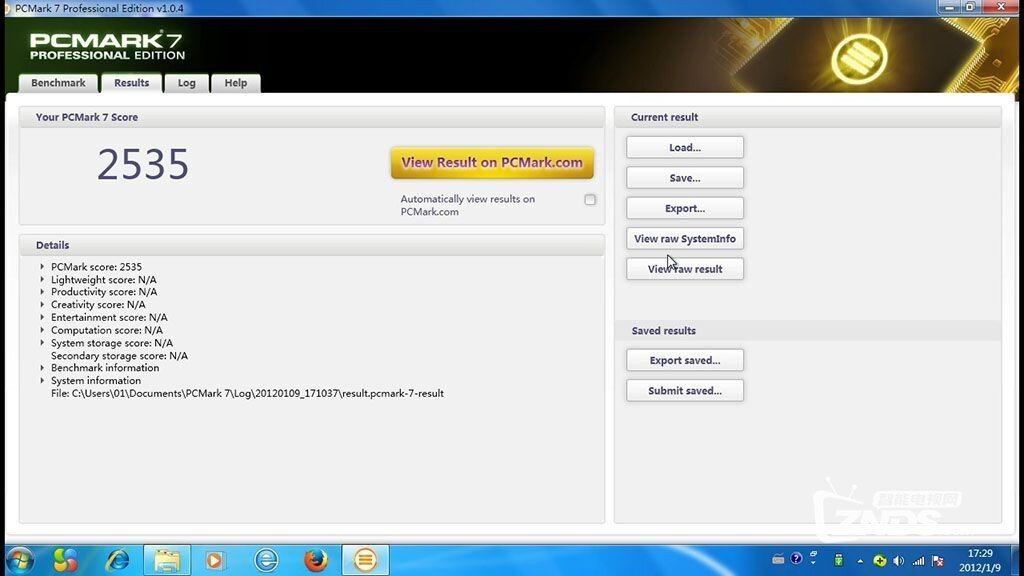The image size is (1024, 576).
Task: Click the Current result heading
Action: point(664,118)
